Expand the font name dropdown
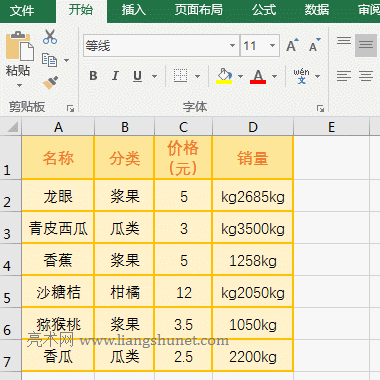 (232, 45)
